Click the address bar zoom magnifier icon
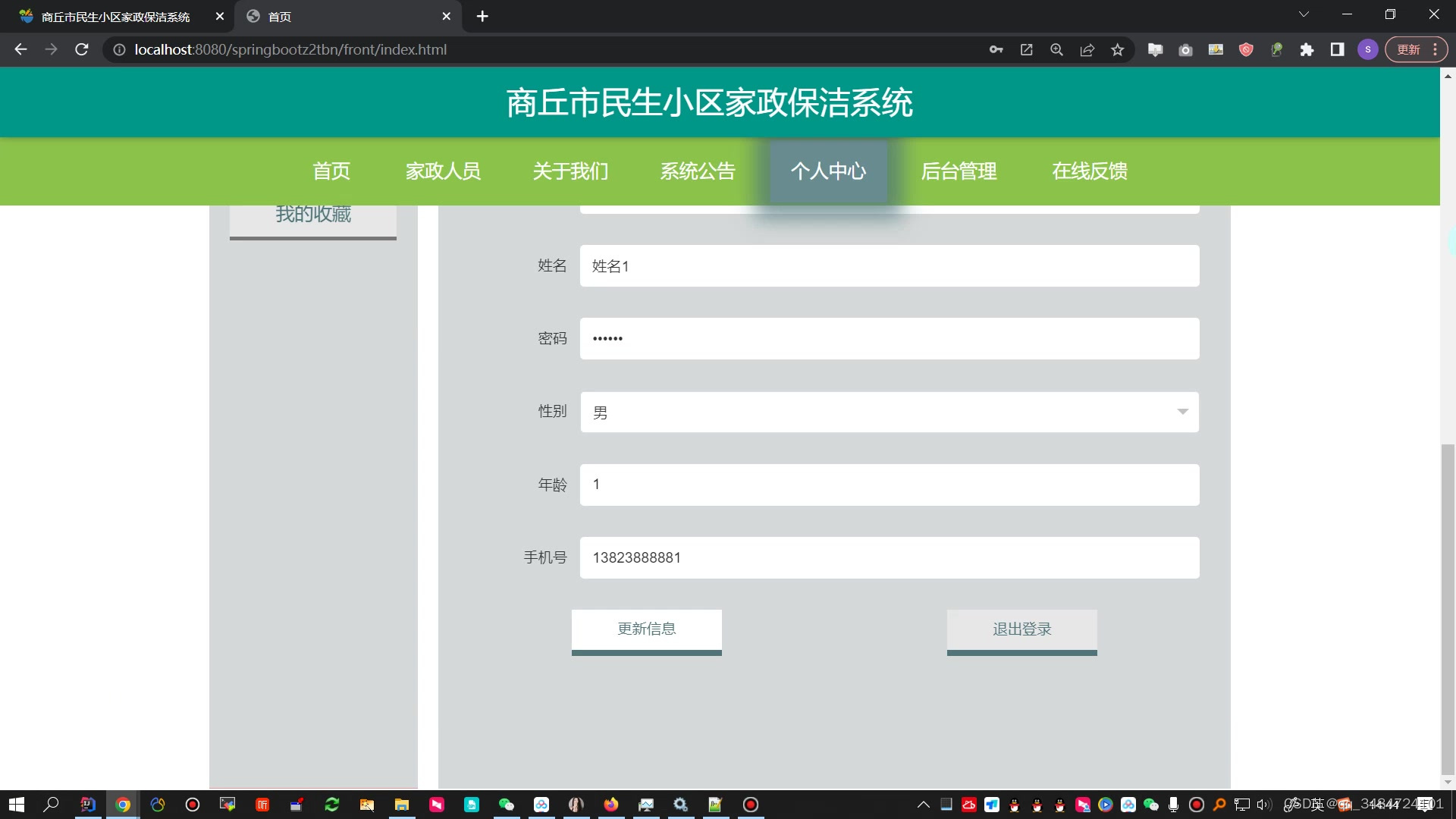 (x=1056, y=49)
